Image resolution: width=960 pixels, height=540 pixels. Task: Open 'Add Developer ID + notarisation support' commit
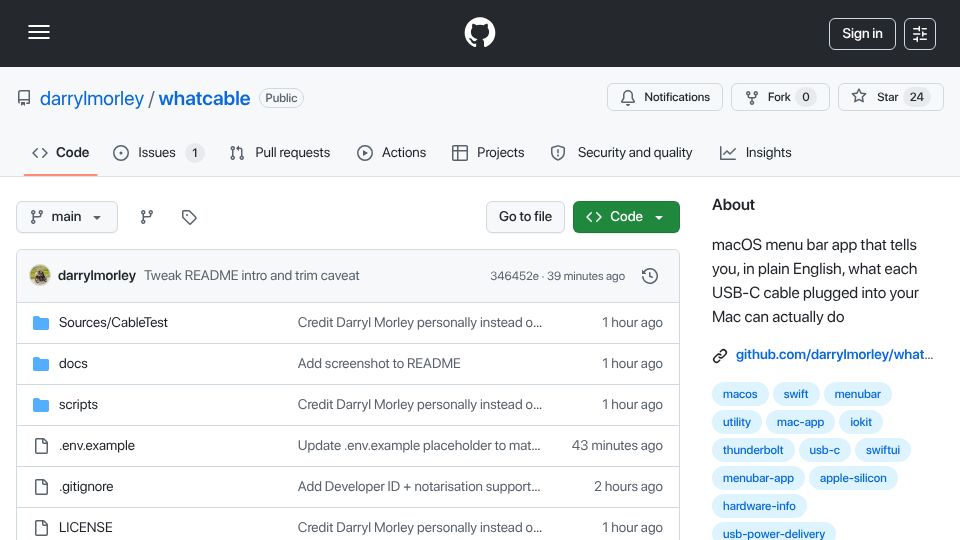pyautogui.click(x=419, y=487)
